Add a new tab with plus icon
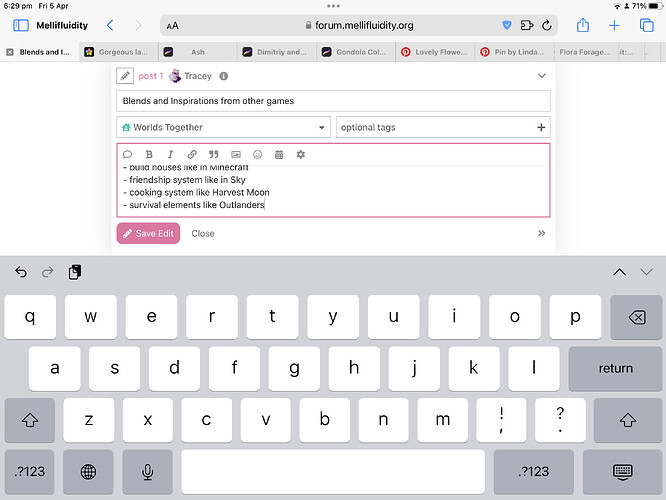The image size is (666, 500). tap(614, 25)
